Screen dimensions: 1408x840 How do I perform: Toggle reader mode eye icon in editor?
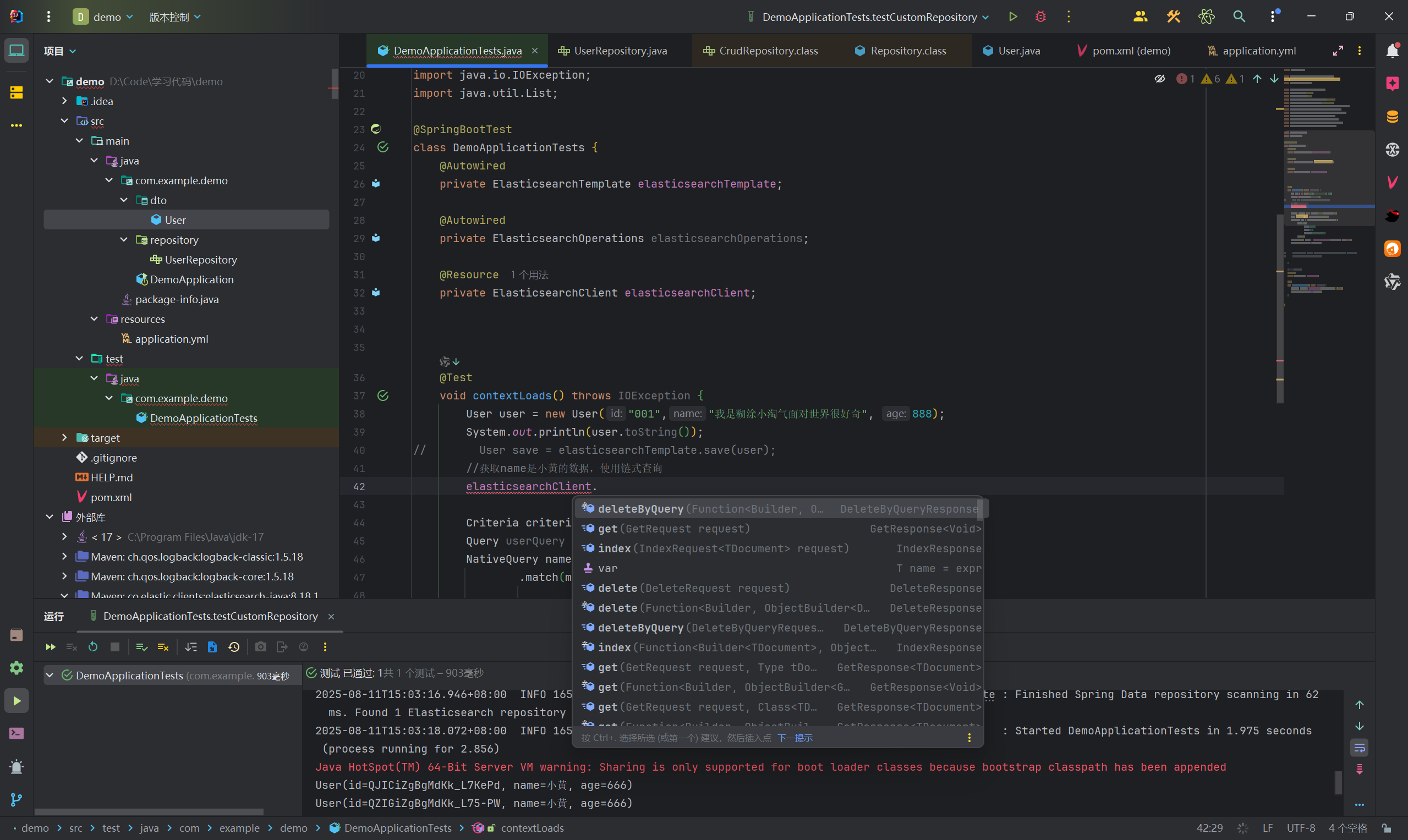pos(1159,79)
